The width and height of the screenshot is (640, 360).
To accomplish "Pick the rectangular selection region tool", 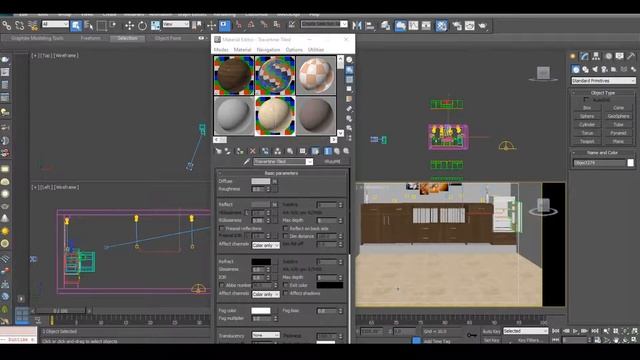I will pos(102,26).
